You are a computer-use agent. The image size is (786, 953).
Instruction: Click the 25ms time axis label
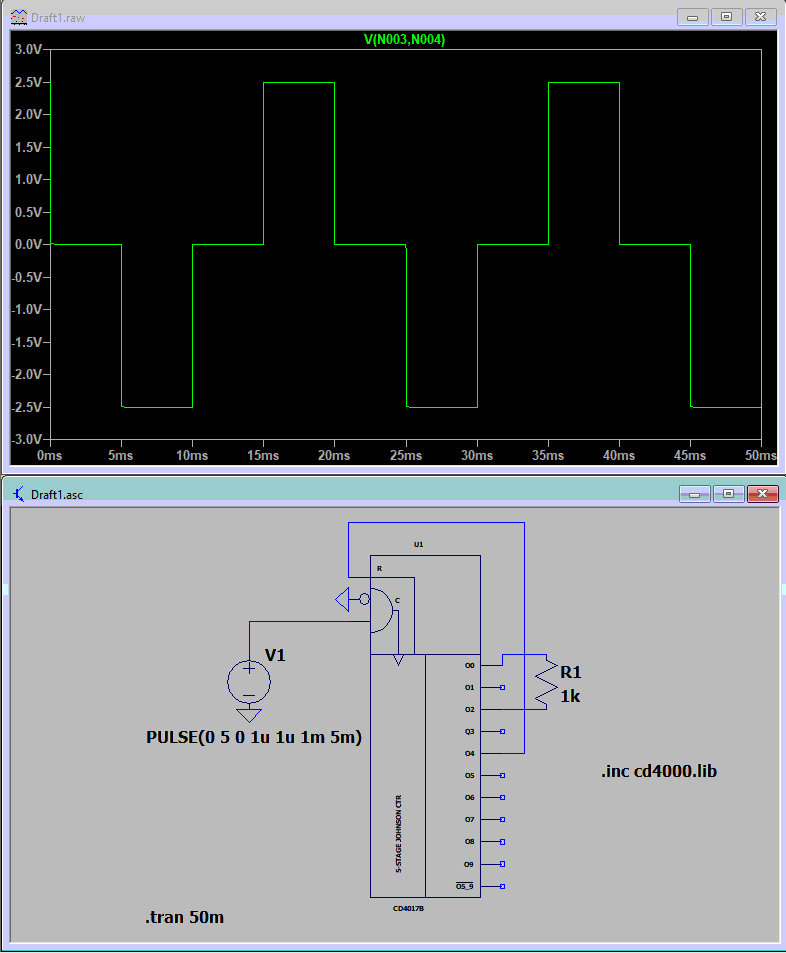(405, 455)
